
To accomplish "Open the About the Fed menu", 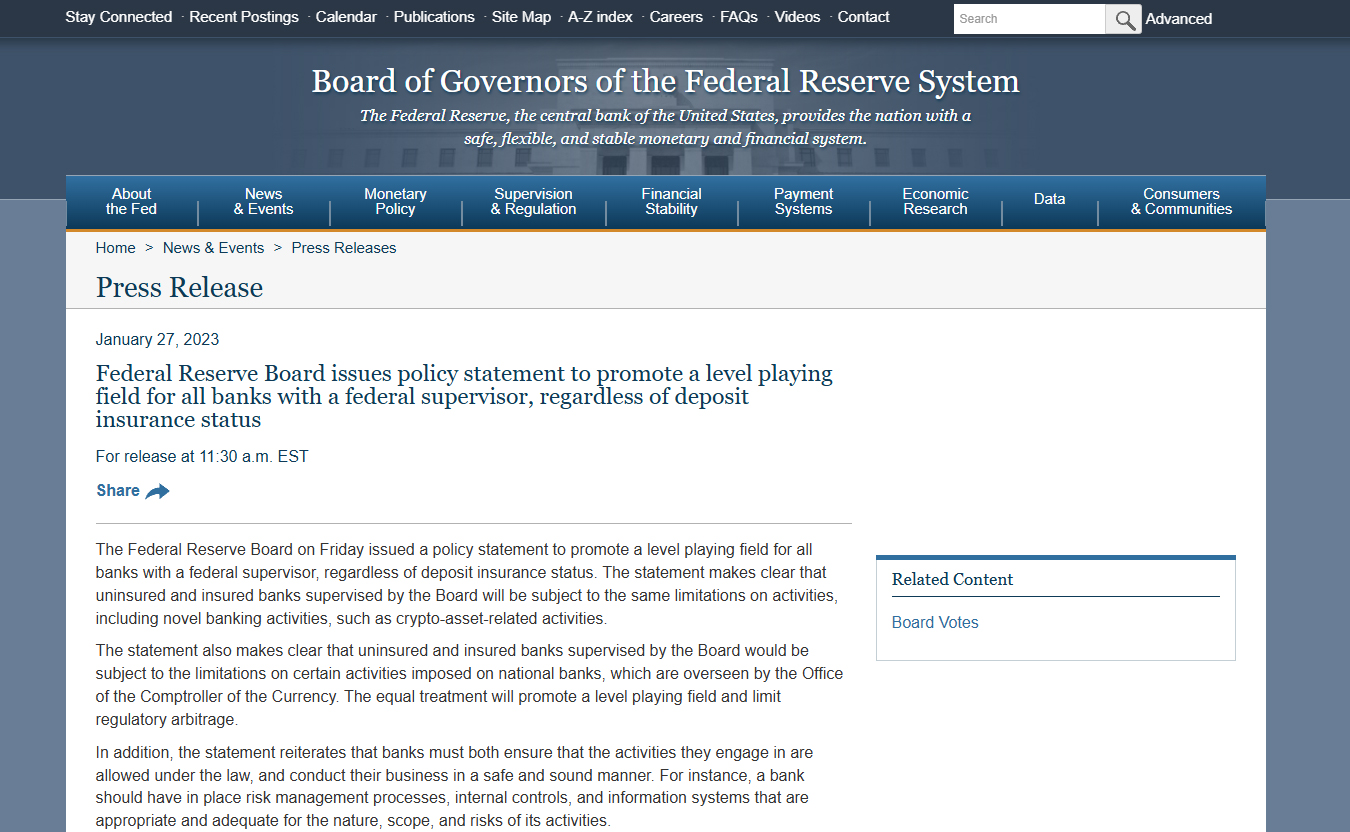I will pos(132,201).
